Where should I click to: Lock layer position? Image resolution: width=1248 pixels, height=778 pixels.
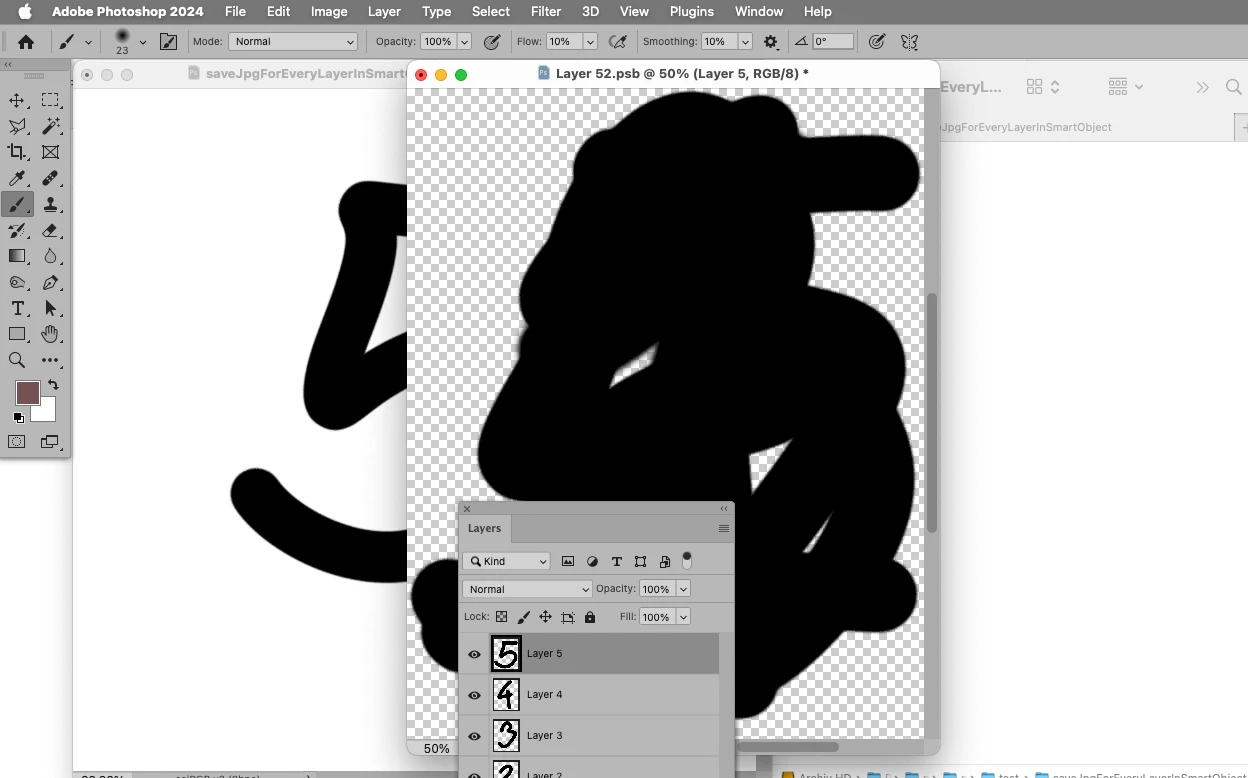coord(545,617)
